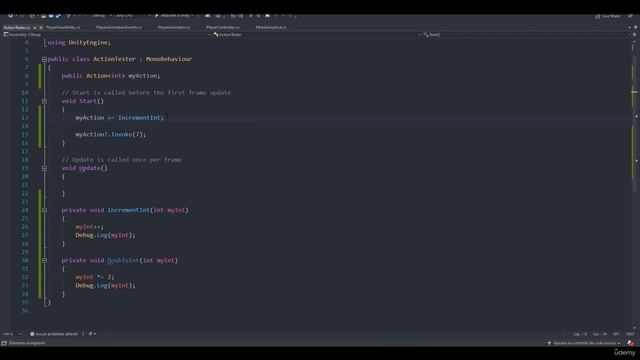
Task: Click the CRLF line ending indicator
Action: pos(630,334)
